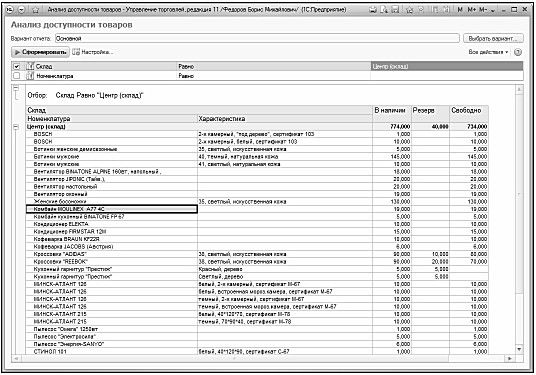This screenshot has width=536, height=375.
Task: Click Сформировать to generate report
Action: [x=40, y=52]
